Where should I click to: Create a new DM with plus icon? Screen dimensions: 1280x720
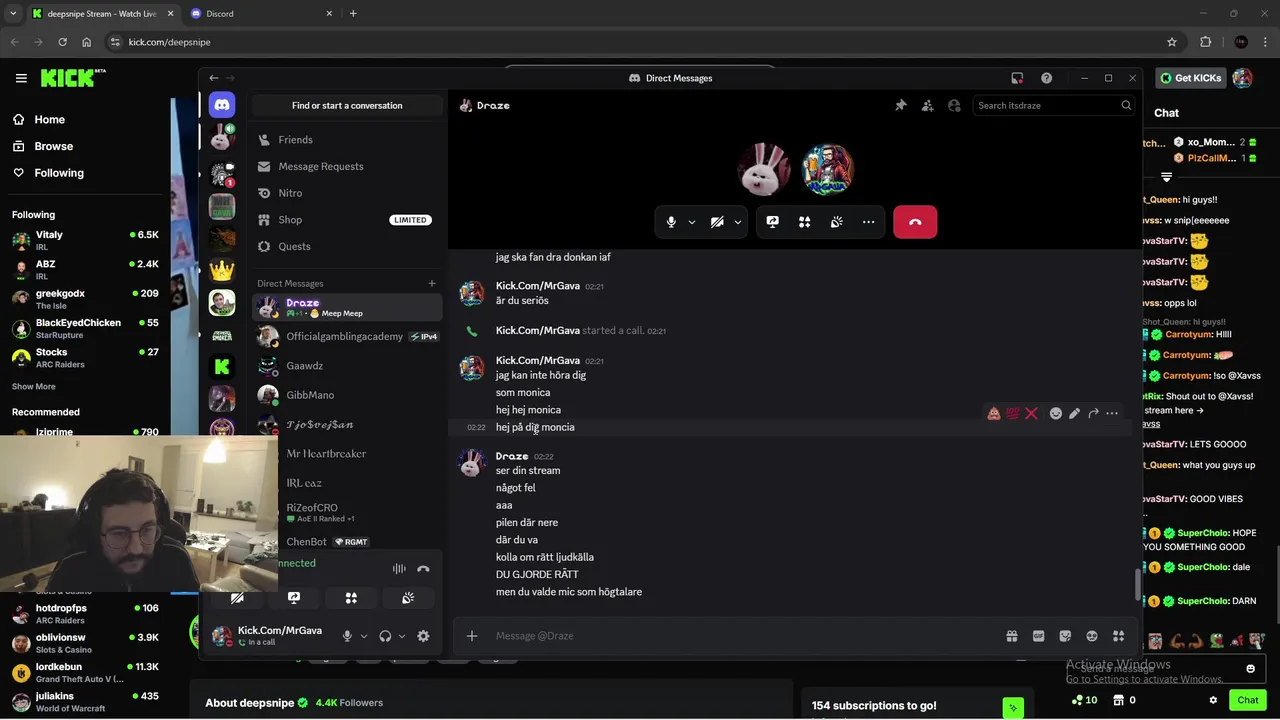[432, 283]
